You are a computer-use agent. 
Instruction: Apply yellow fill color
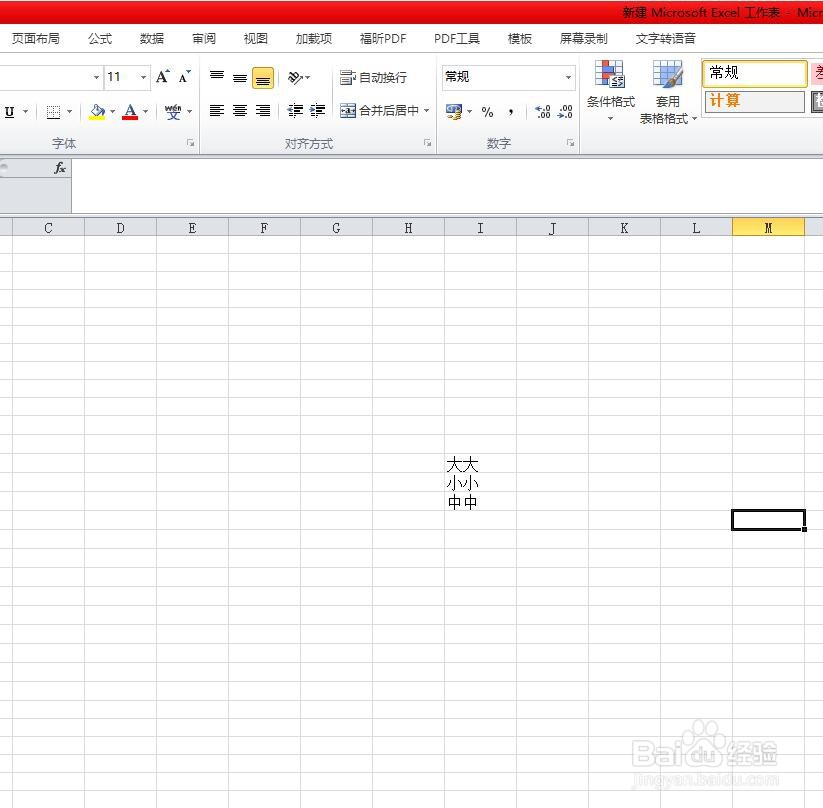[x=97, y=112]
